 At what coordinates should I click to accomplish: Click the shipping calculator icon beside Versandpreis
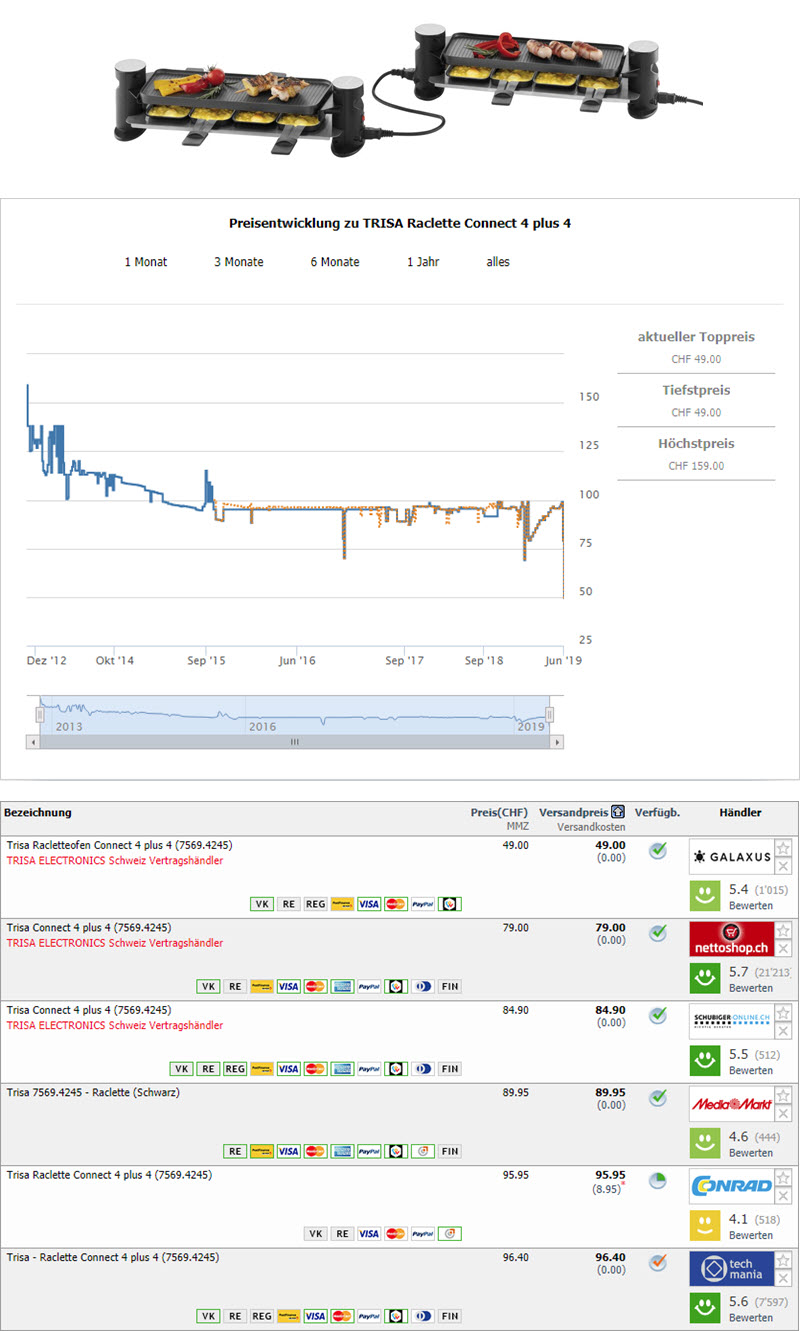(x=618, y=813)
